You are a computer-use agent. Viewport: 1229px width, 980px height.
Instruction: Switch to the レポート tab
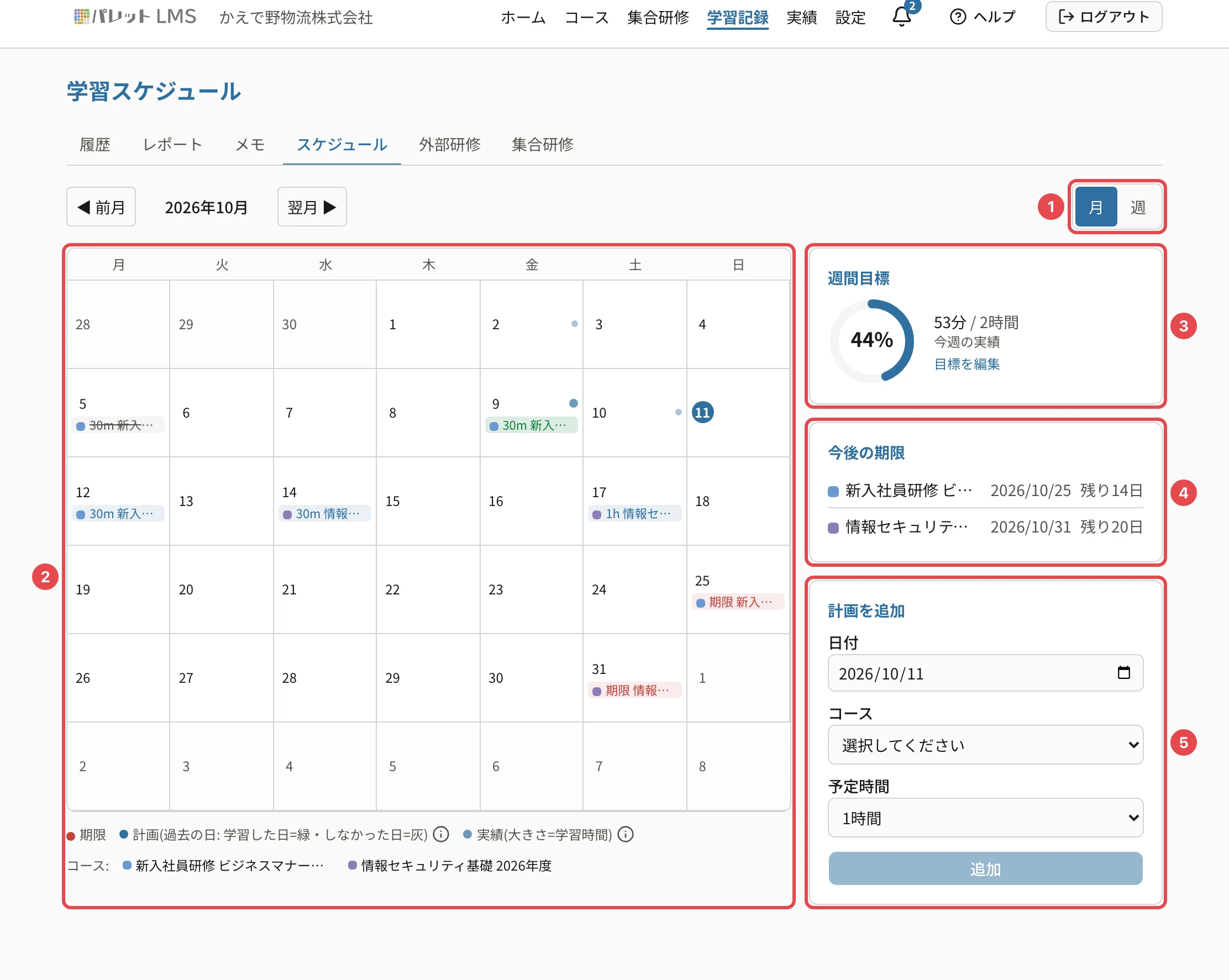coord(172,144)
